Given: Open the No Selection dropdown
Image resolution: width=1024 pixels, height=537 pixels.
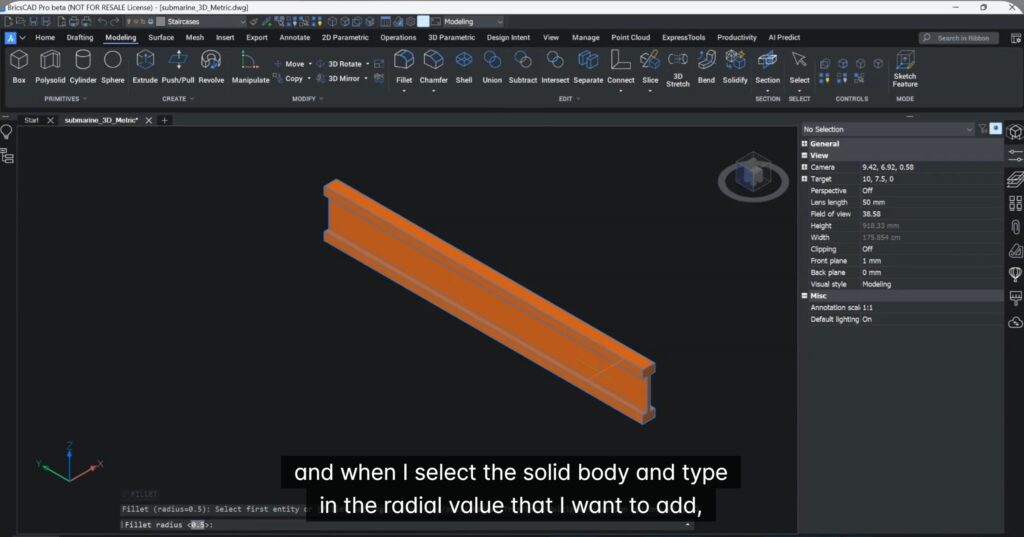Looking at the screenshot, I should coord(888,129).
